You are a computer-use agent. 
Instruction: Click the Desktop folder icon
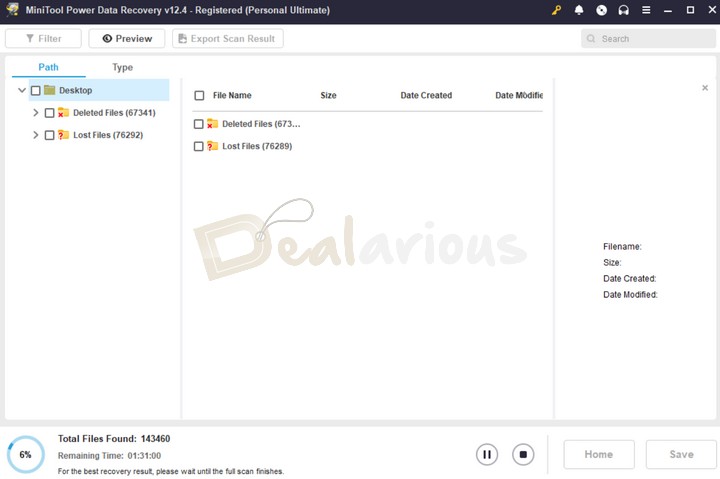(50, 90)
